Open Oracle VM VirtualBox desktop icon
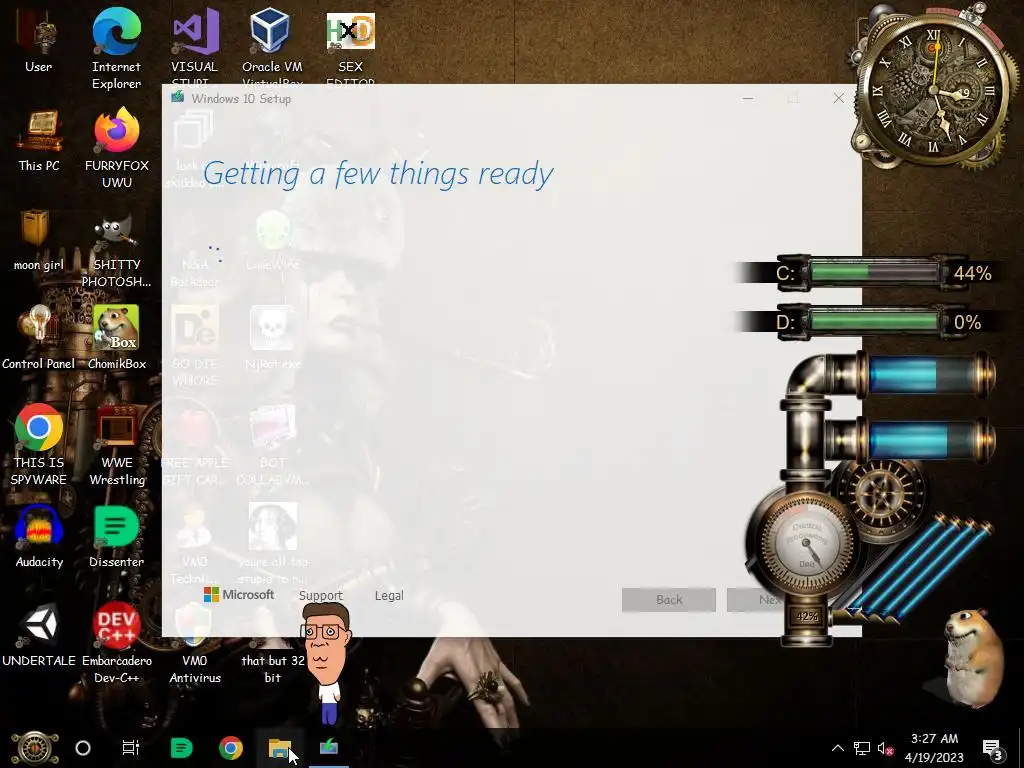 [272, 46]
